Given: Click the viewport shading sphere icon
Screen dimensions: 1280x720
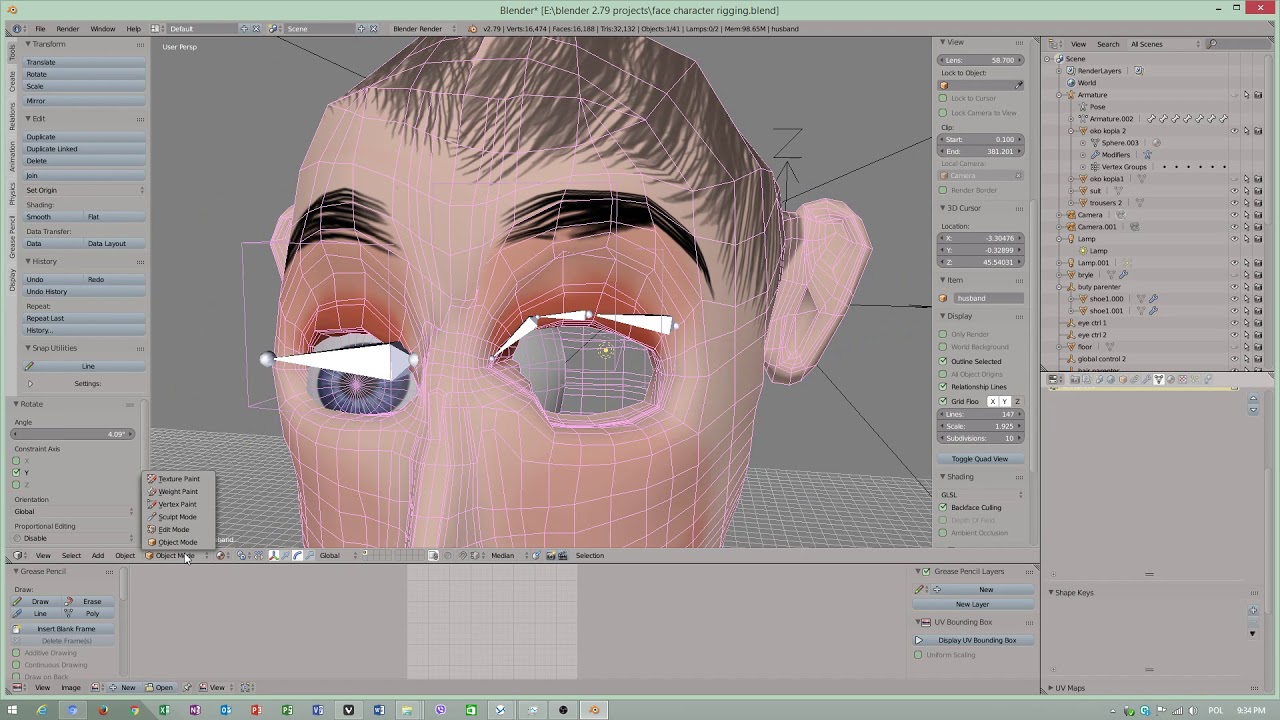Looking at the screenshot, I should (x=221, y=556).
